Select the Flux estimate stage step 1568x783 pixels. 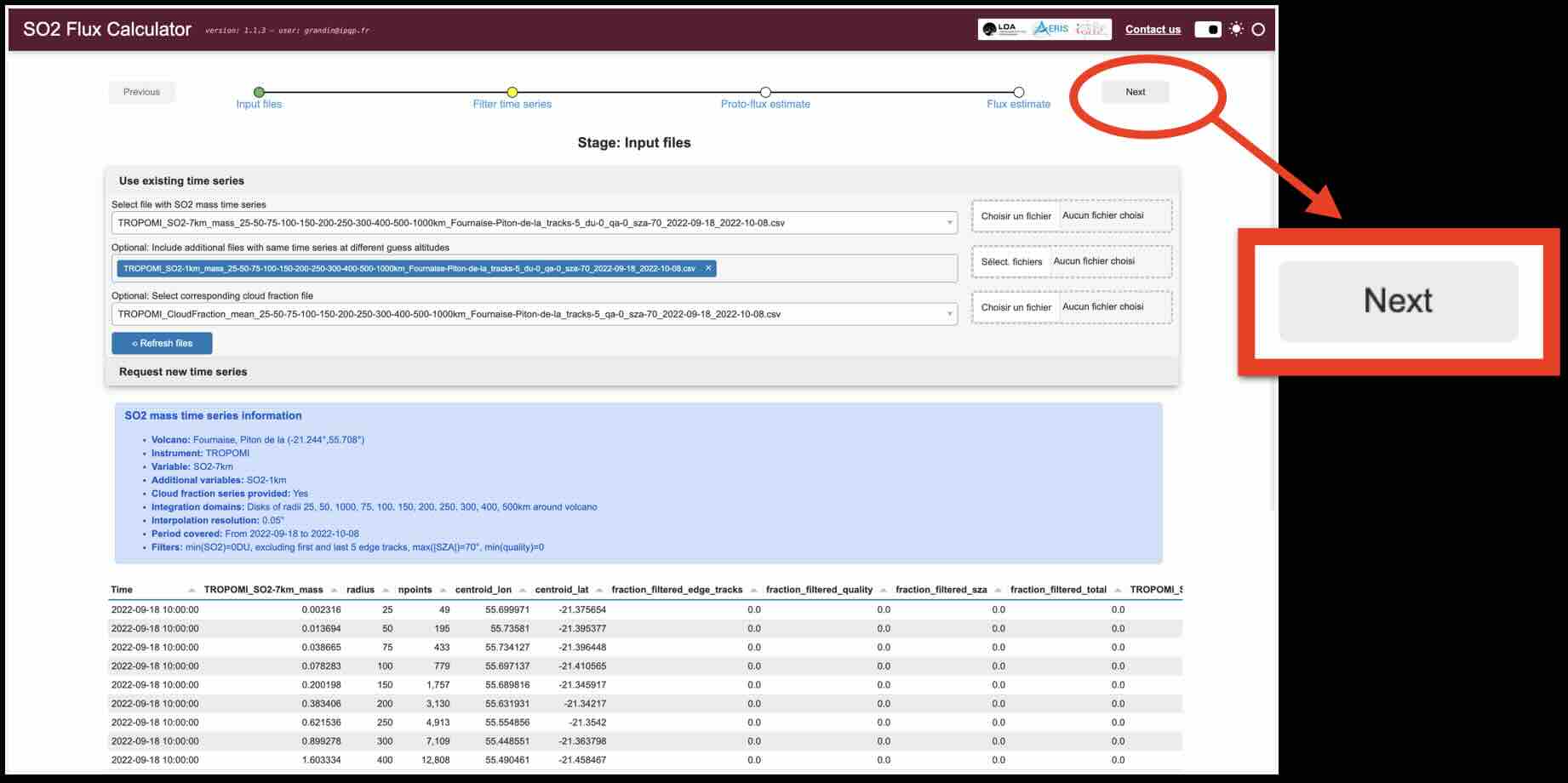1018,93
